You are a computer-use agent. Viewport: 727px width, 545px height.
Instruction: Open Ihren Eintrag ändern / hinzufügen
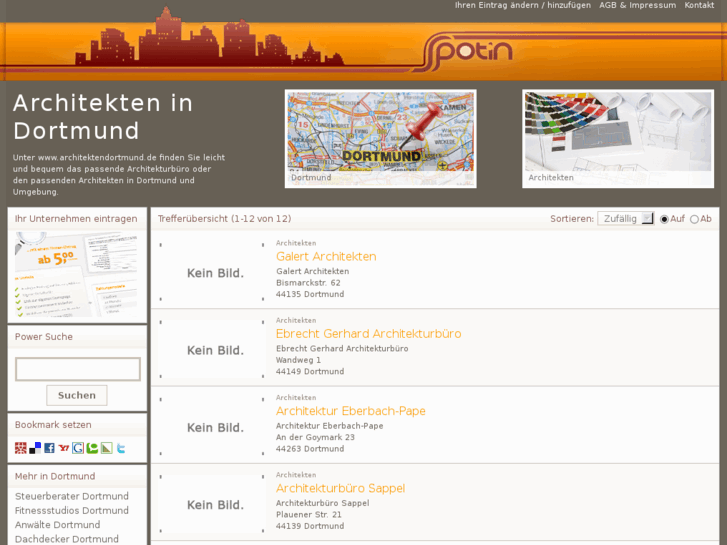click(523, 5)
